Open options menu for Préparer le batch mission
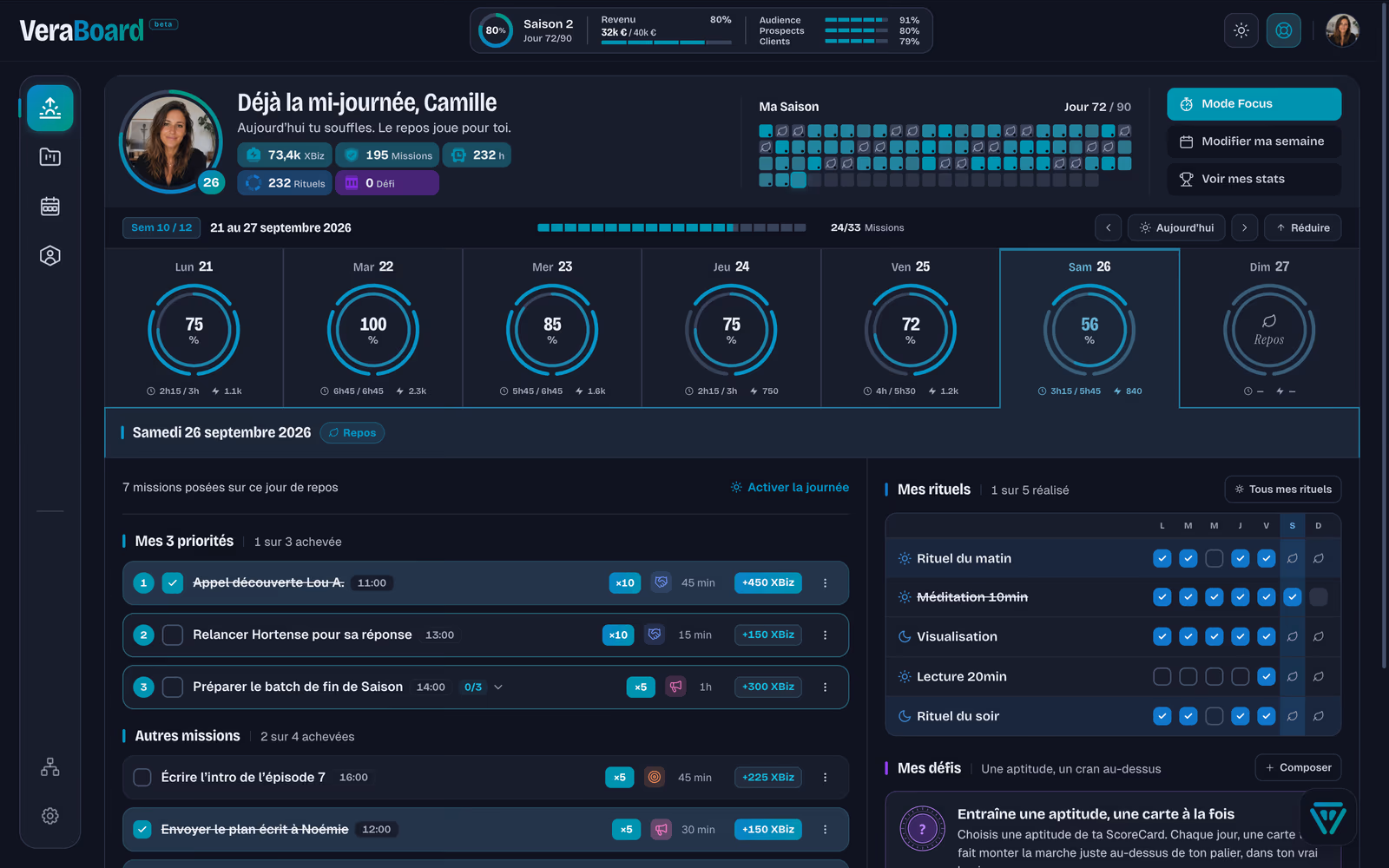Screen dimensions: 1389x868 (825, 687)
